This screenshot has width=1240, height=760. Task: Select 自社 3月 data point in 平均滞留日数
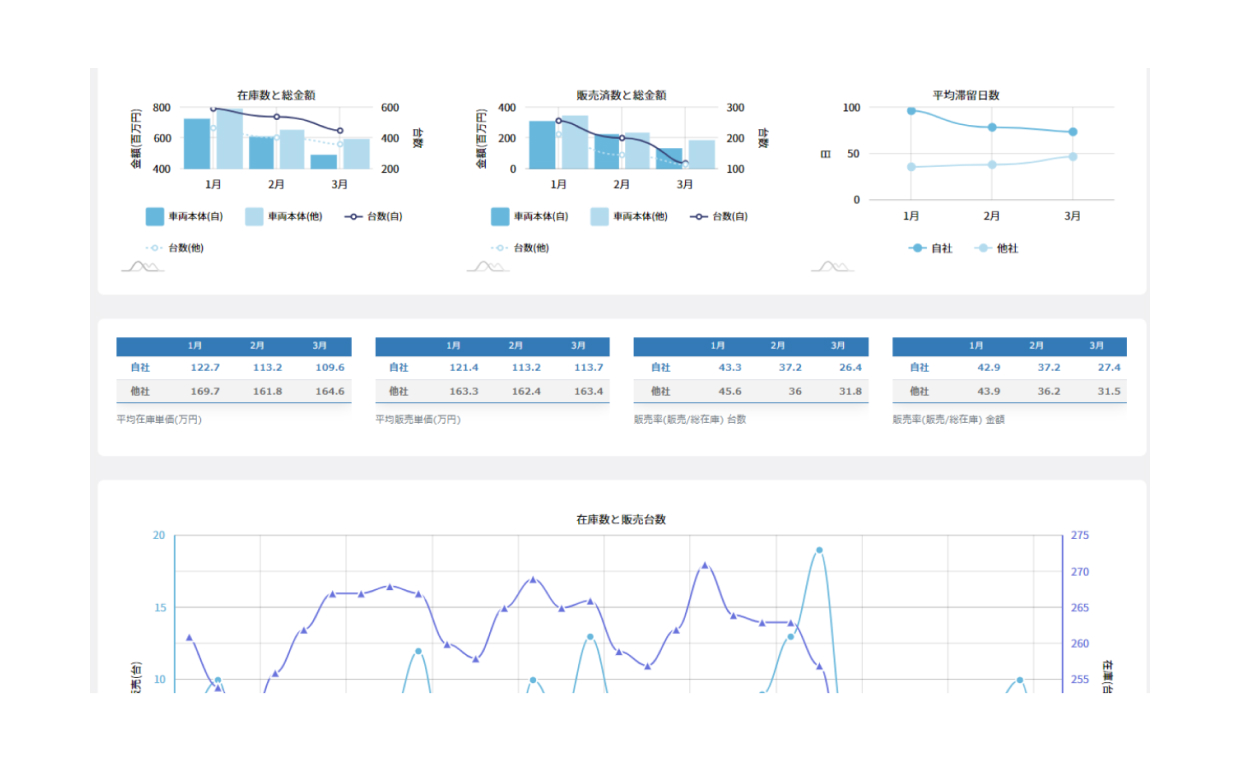coord(1072,132)
